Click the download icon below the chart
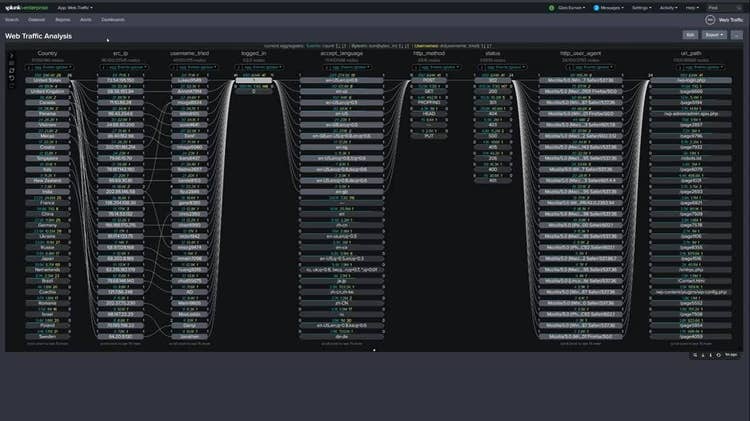Viewport: 750px width, 421px height. click(703, 354)
